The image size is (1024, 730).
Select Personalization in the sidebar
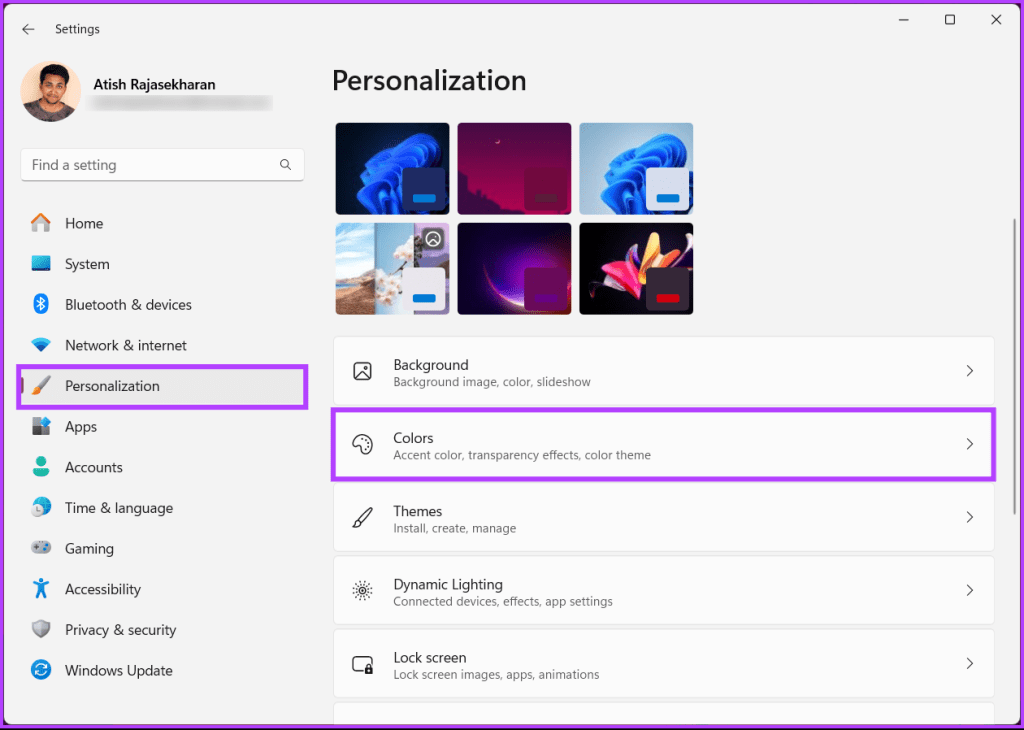click(112, 385)
